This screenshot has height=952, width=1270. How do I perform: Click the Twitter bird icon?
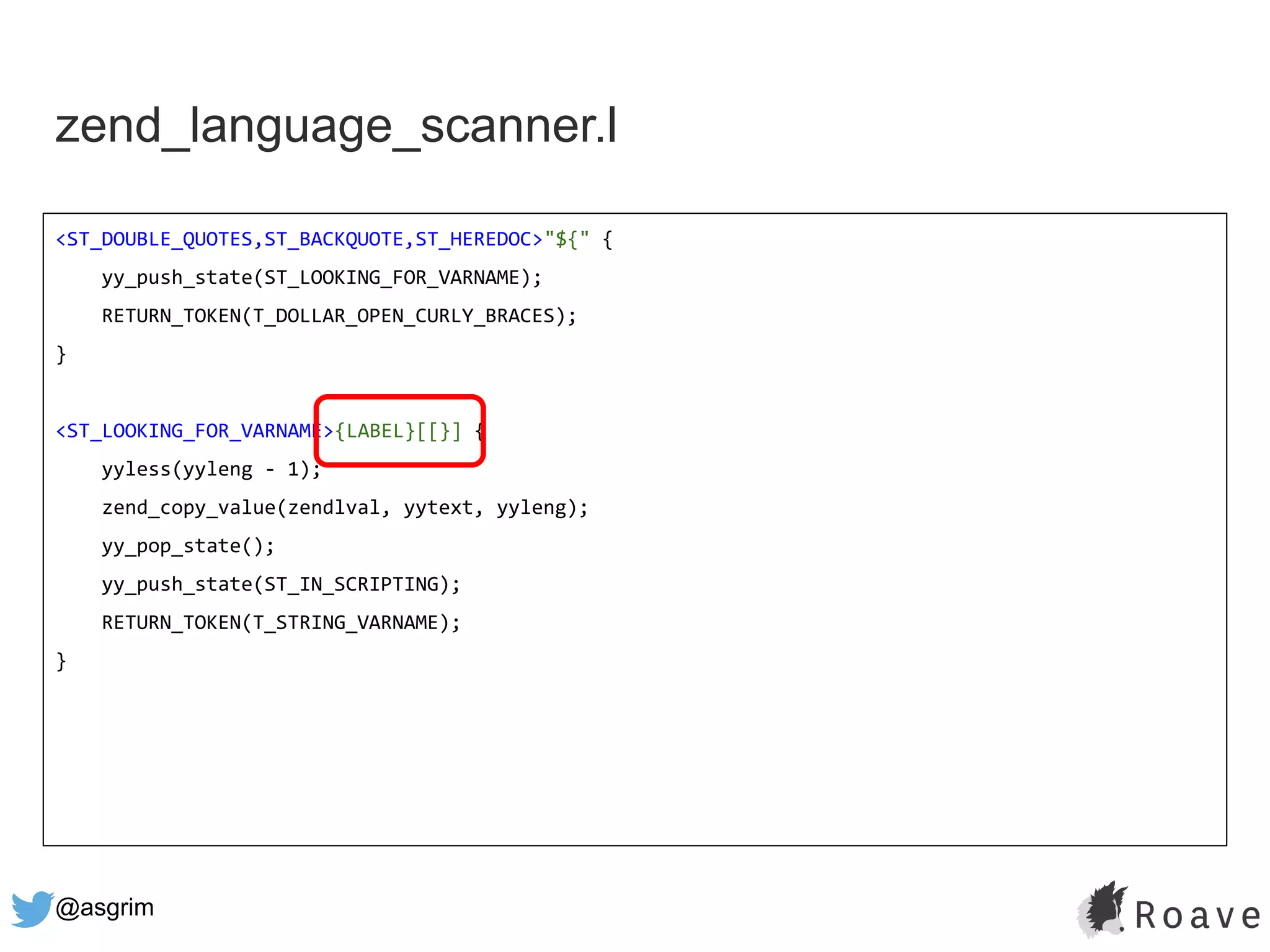[32, 909]
